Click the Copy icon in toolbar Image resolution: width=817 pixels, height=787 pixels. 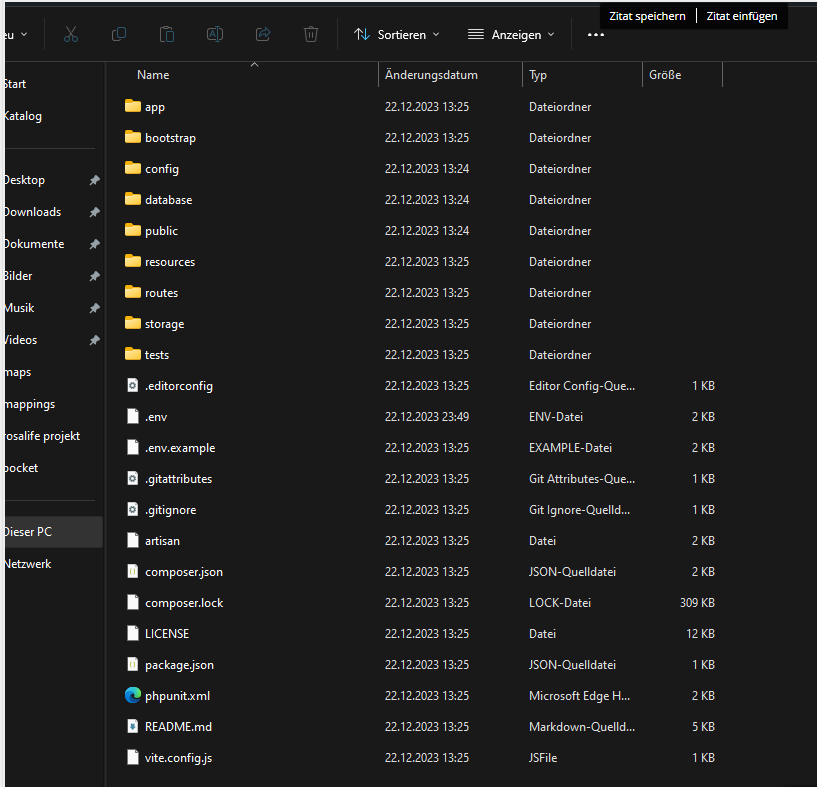click(x=119, y=34)
